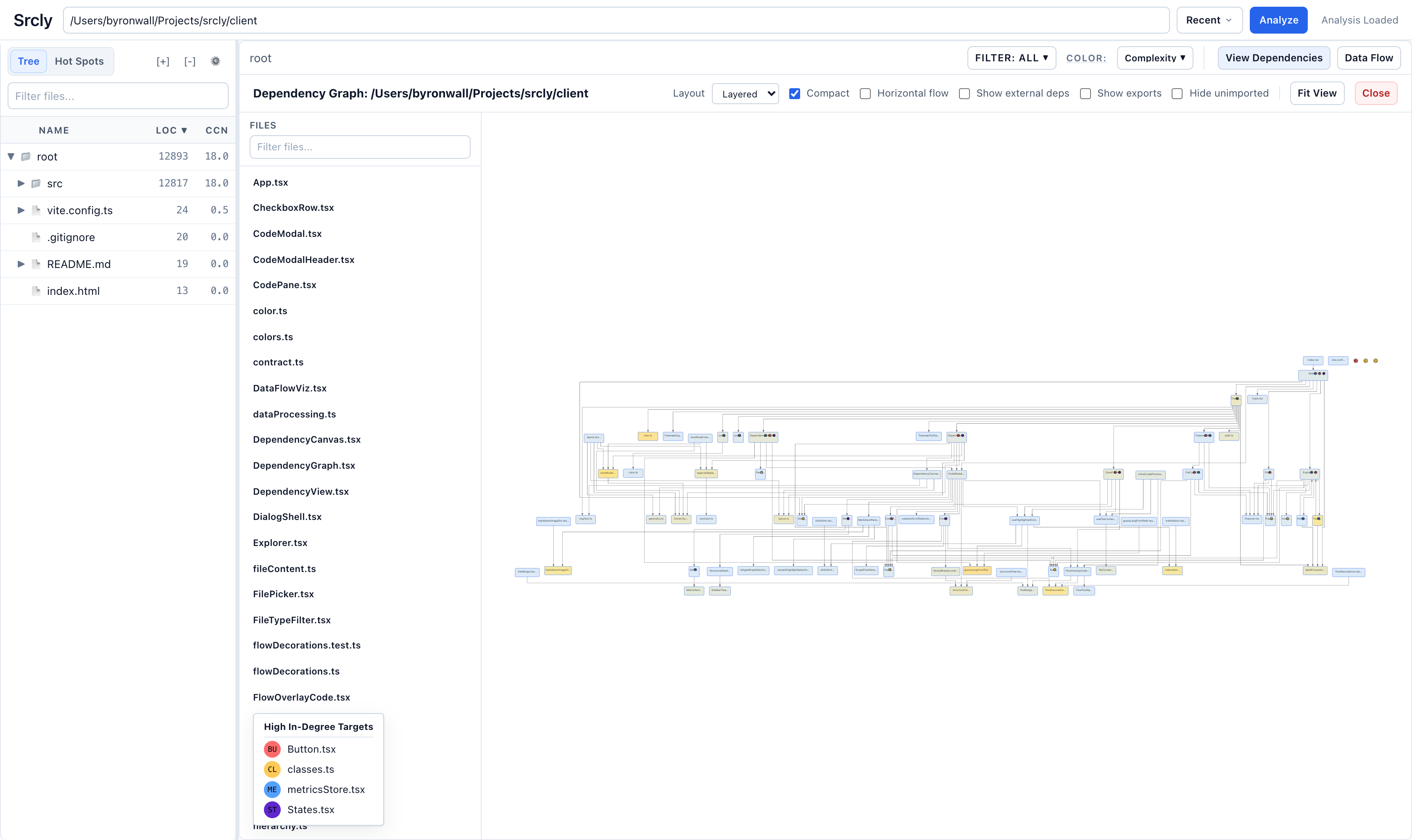Enable the Hide unimported checkbox
Image resolution: width=1412 pixels, height=840 pixels.
tap(1178, 93)
